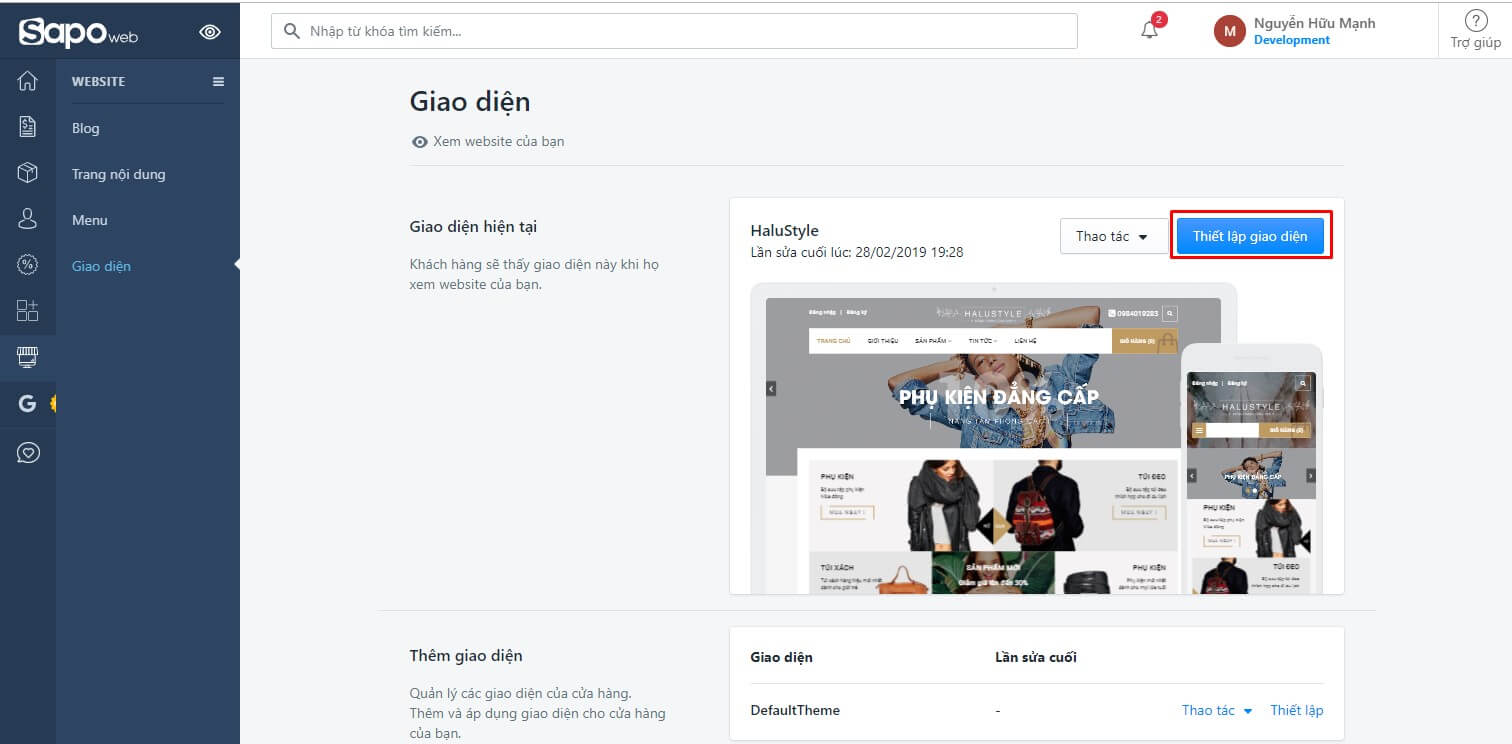Open Thao tác dropdown for DefaultTheme

[1217, 711]
